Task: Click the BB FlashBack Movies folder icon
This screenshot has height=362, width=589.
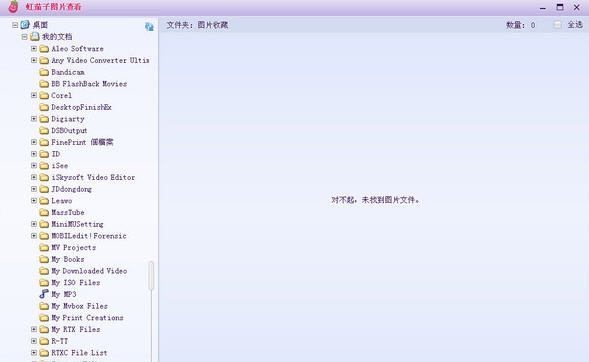Action: click(44, 84)
